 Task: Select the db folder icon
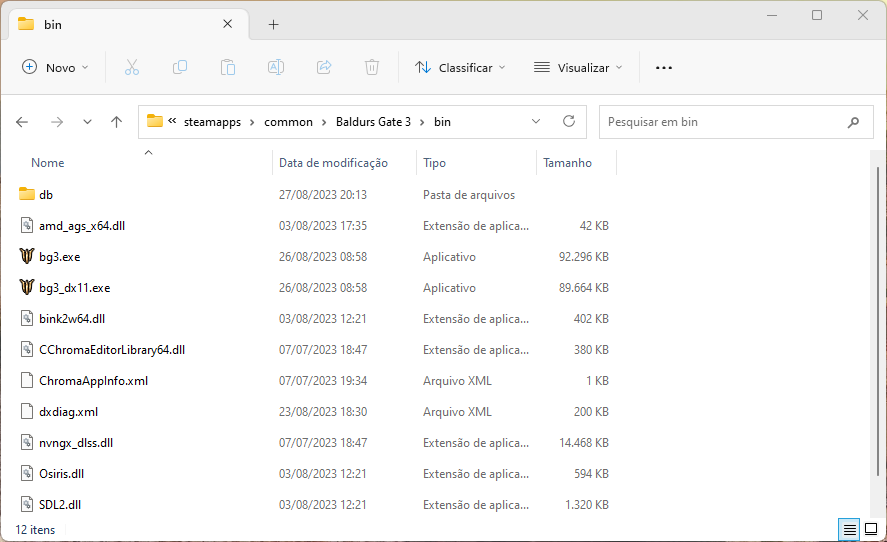pyautogui.click(x=27, y=194)
